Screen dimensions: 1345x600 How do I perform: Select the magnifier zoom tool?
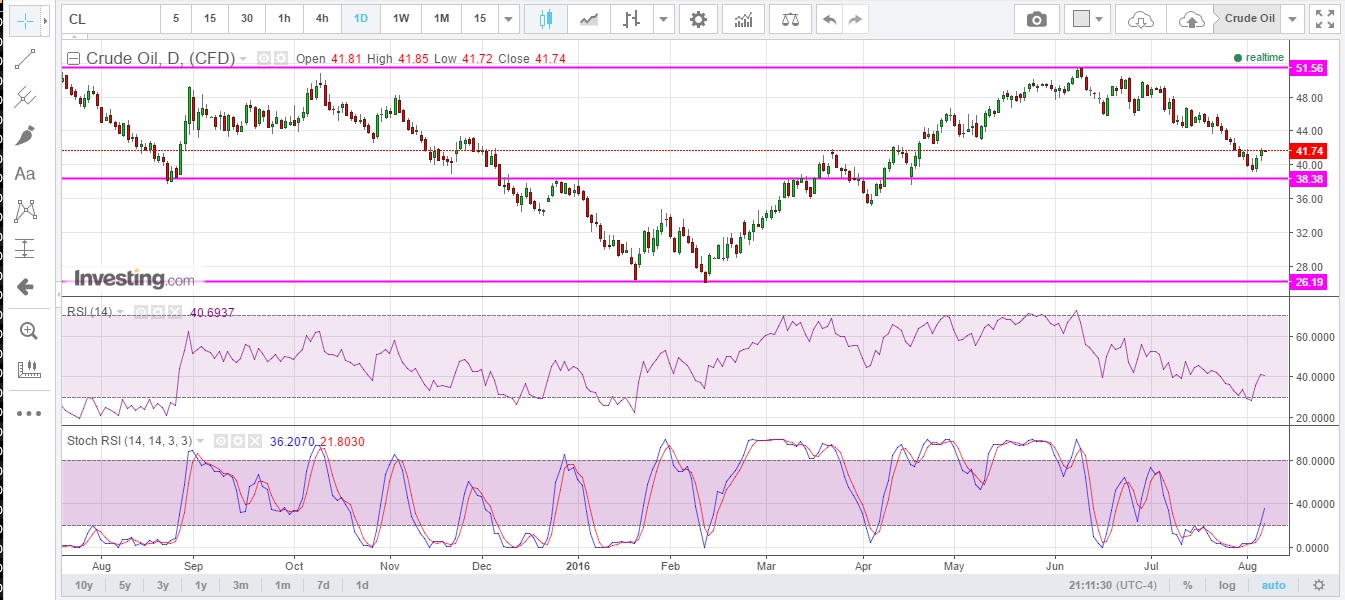pos(27,331)
